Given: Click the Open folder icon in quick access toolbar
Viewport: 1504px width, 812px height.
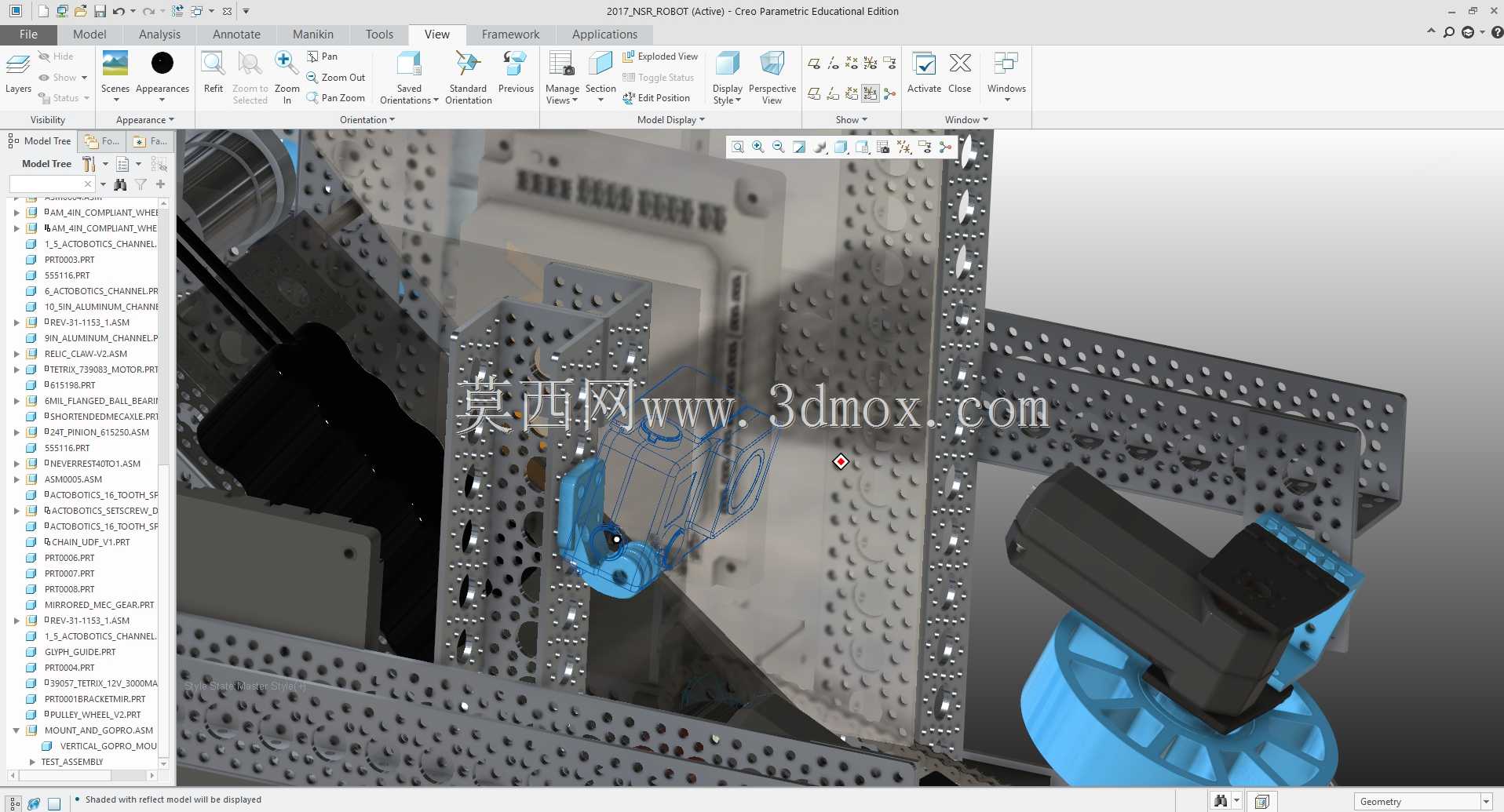Looking at the screenshot, I should (80, 11).
